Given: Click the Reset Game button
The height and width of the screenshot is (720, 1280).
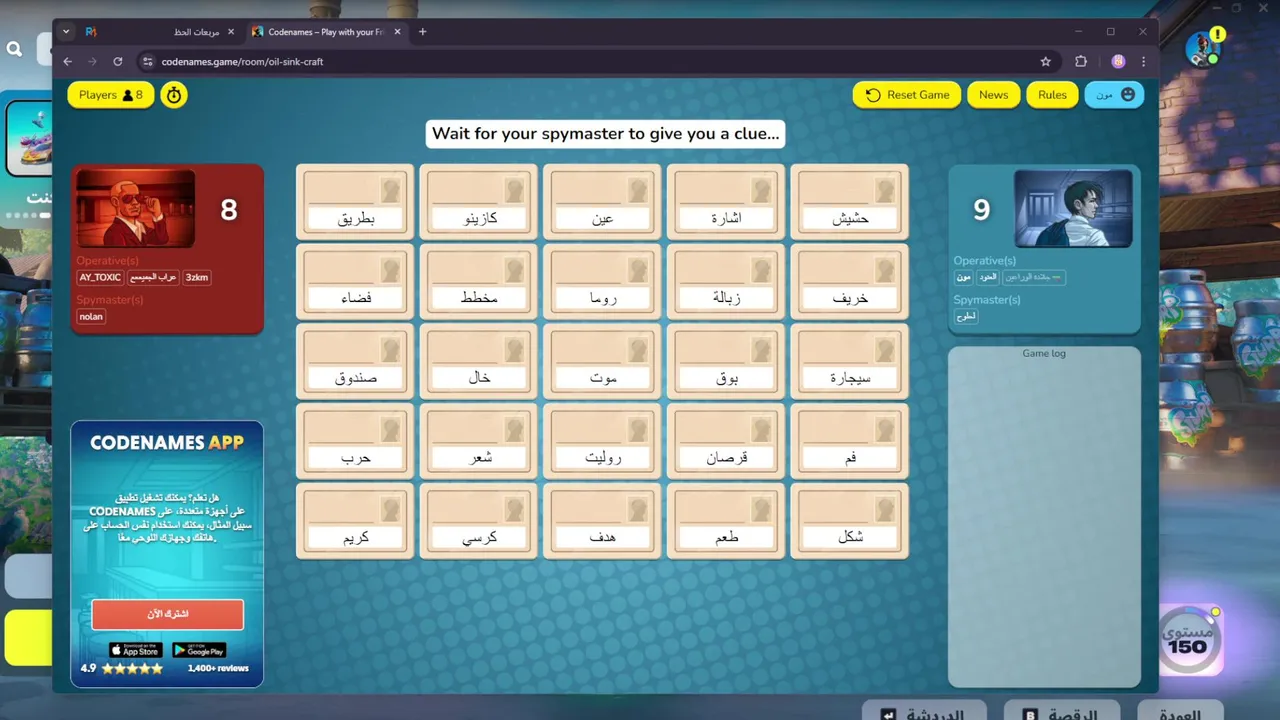Looking at the screenshot, I should pos(907,95).
